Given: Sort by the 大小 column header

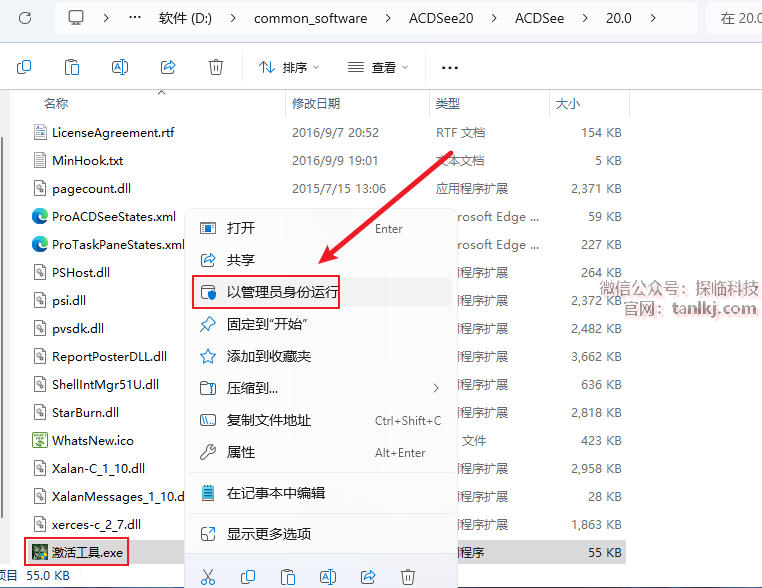Looking at the screenshot, I should pos(568,104).
